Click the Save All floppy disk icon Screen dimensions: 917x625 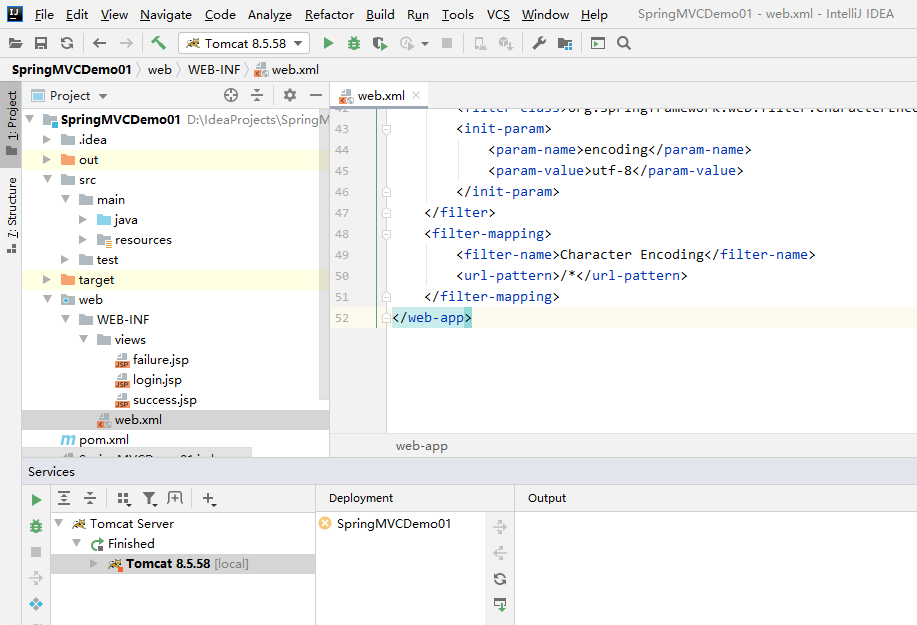pos(41,43)
